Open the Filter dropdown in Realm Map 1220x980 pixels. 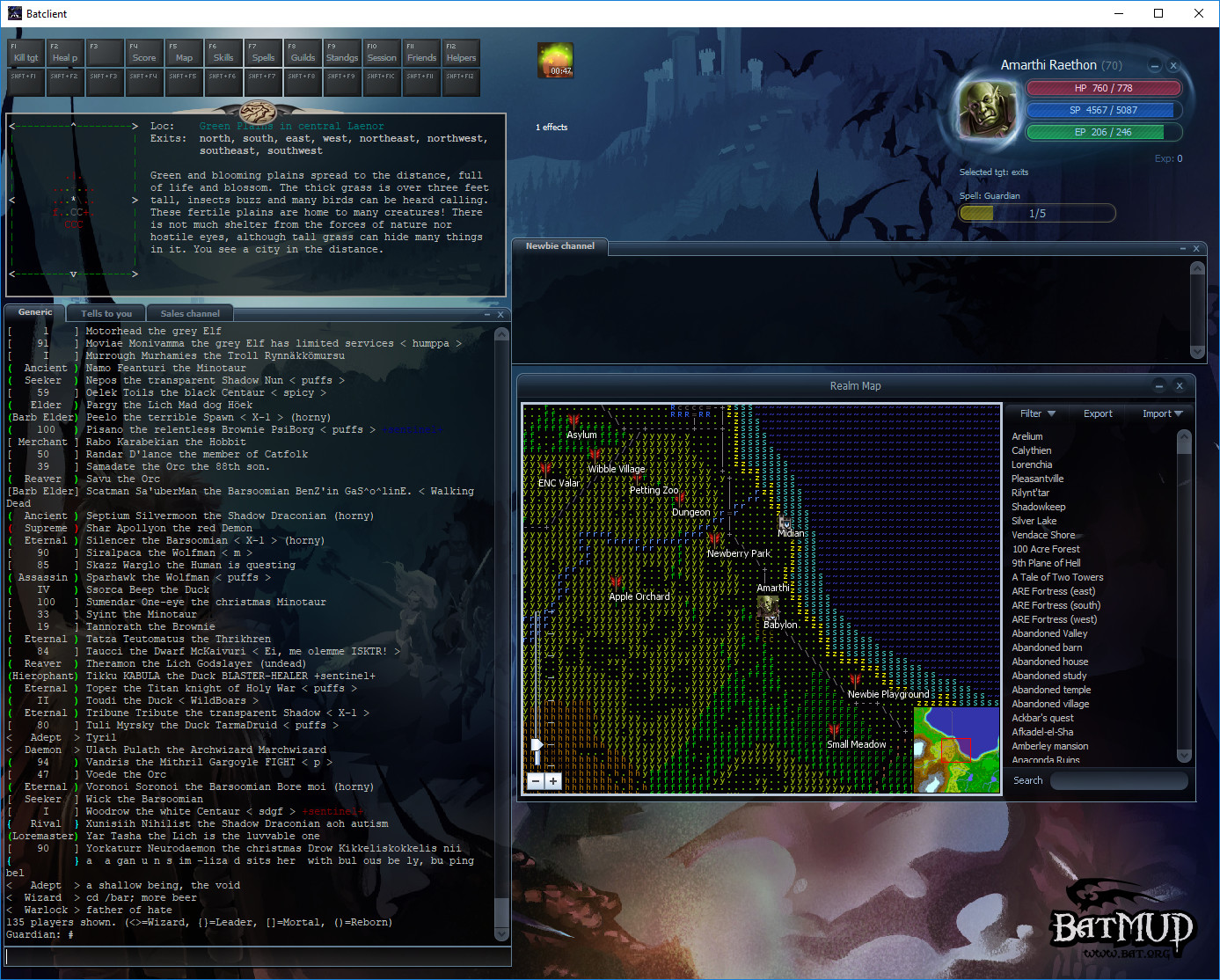pos(1035,413)
